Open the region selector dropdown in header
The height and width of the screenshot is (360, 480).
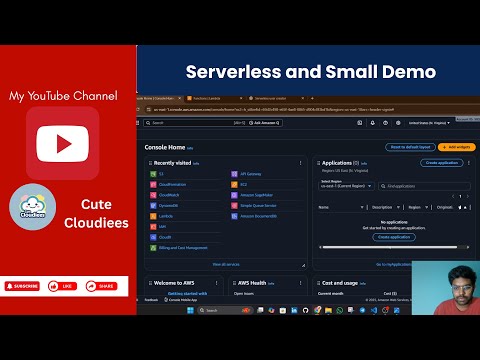[x=429, y=123]
